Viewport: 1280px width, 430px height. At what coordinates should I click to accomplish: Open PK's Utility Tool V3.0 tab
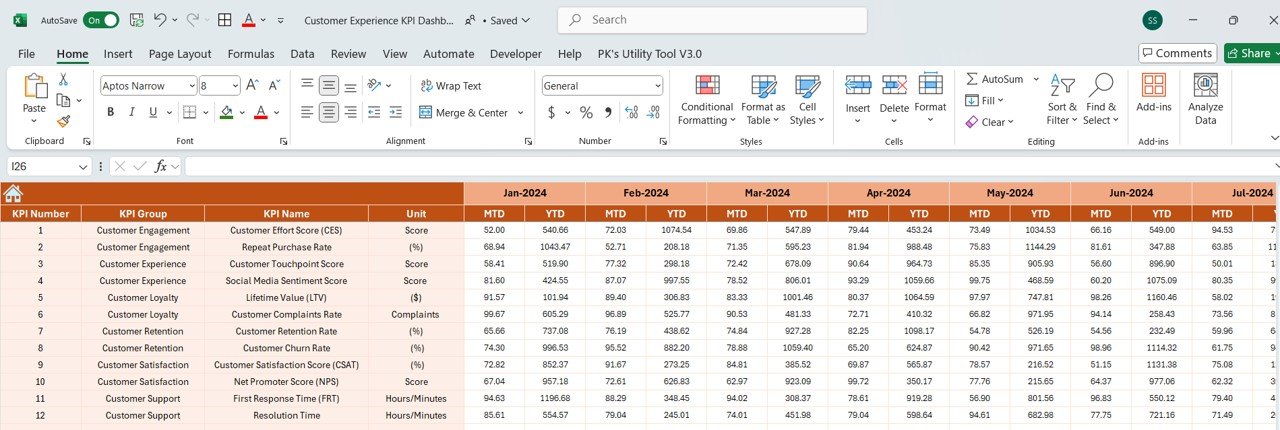[x=650, y=54]
